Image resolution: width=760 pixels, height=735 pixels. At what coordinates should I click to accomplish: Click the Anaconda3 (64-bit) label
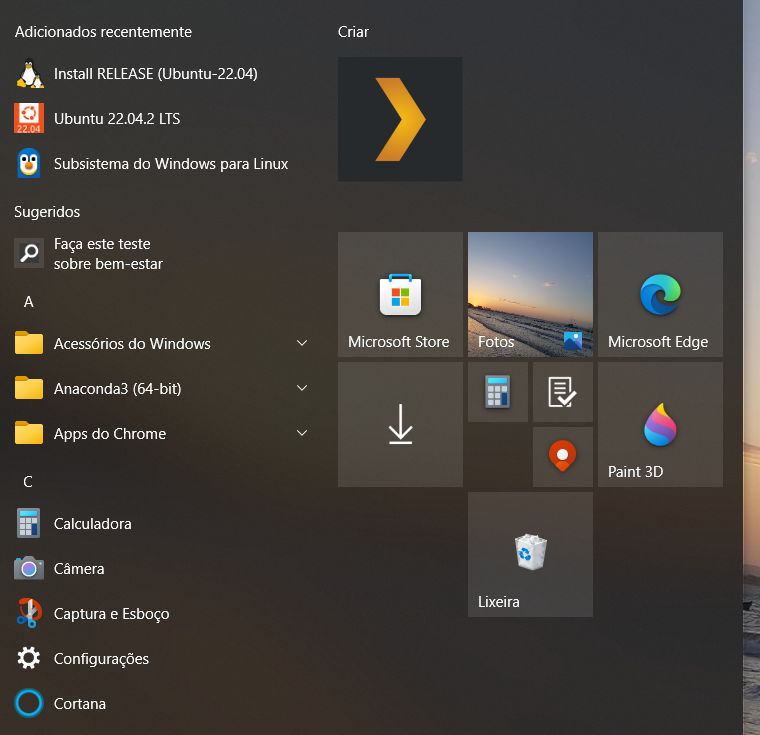tap(117, 389)
